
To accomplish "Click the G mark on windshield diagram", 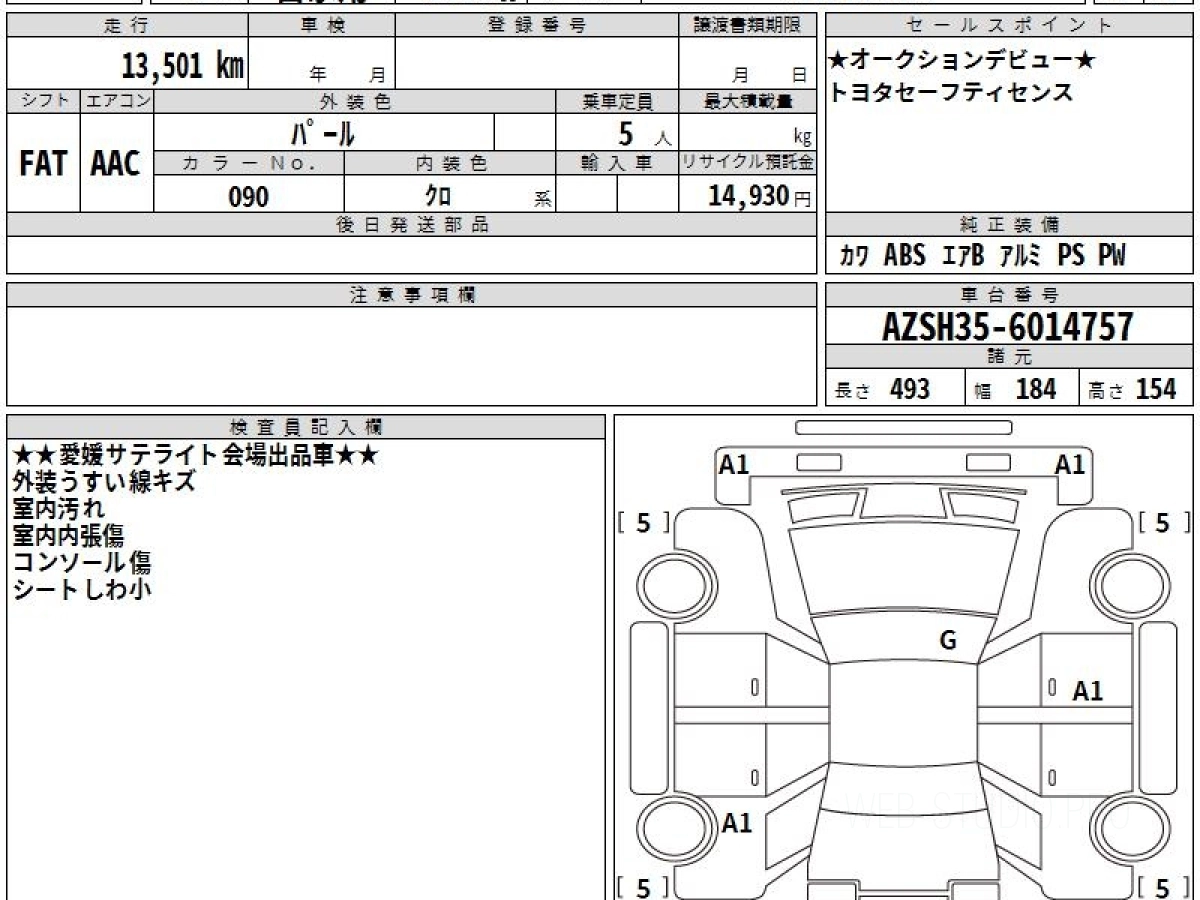I will [x=948, y=641].
